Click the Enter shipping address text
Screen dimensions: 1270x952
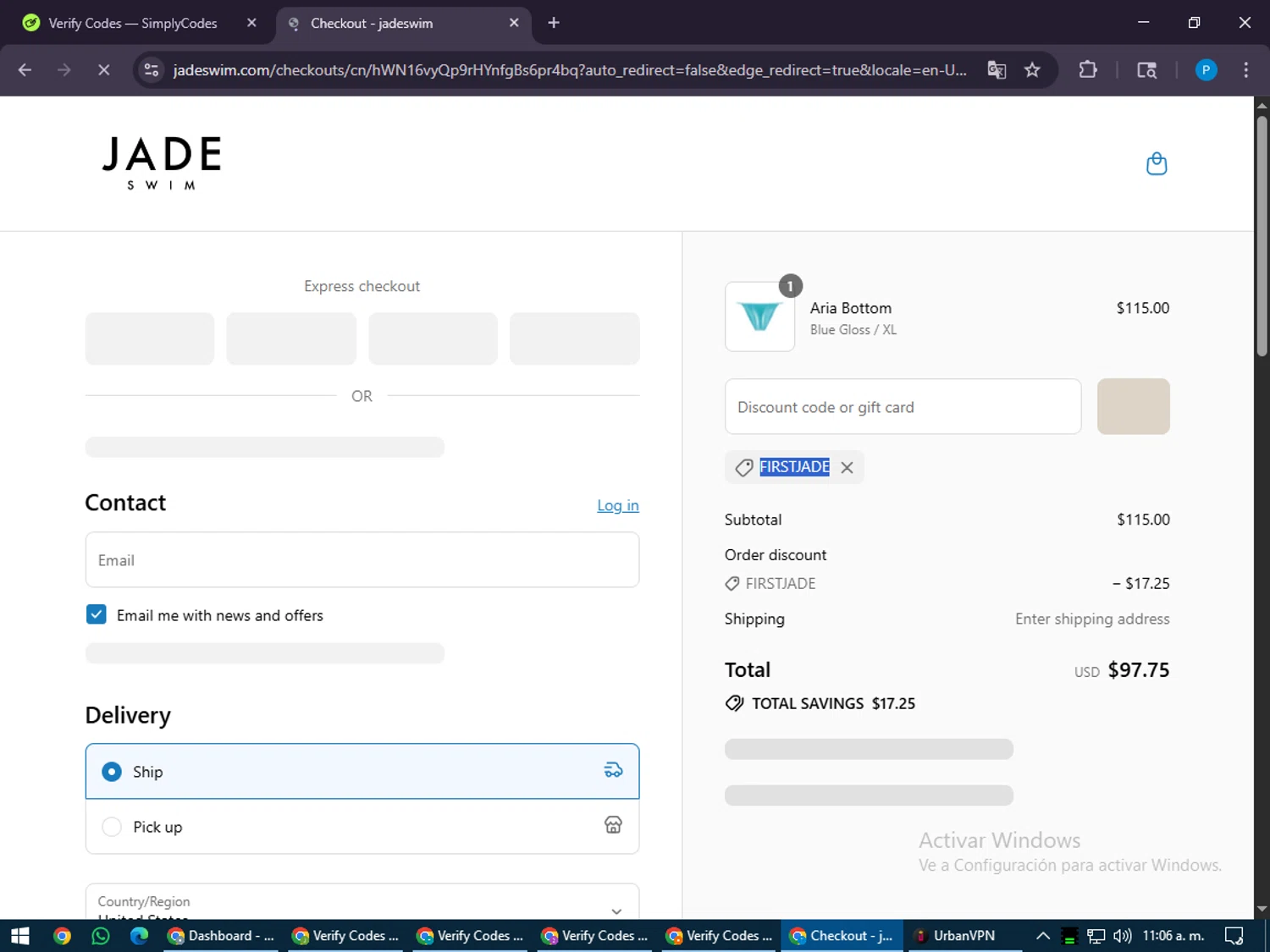point(1092,619)
